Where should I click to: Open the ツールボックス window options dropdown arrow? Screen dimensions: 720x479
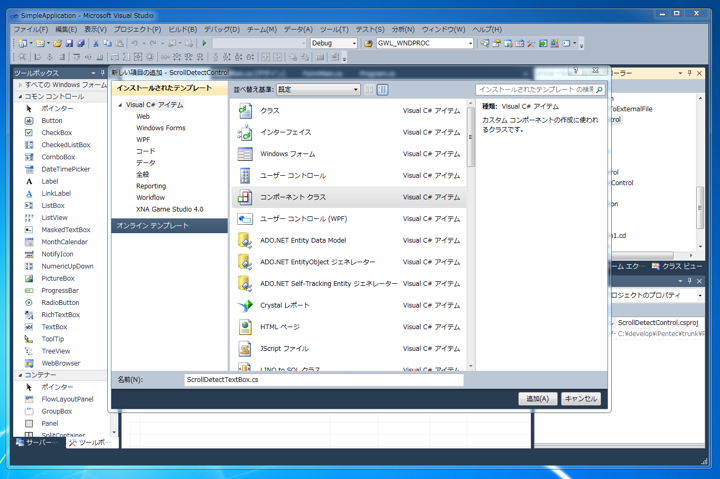pos(93,73)
